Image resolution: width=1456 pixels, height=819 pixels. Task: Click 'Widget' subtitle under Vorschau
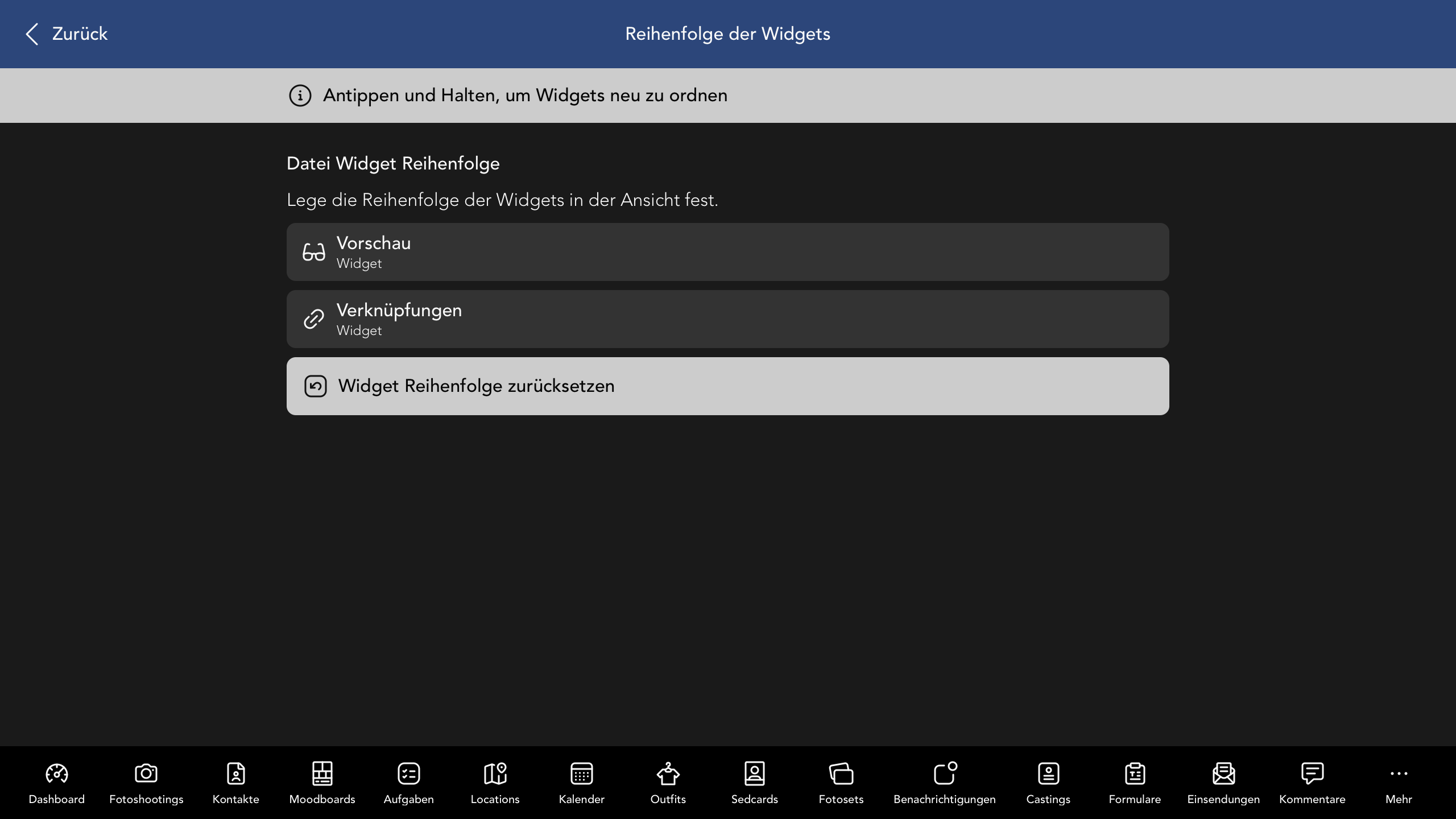pos(359,264)
